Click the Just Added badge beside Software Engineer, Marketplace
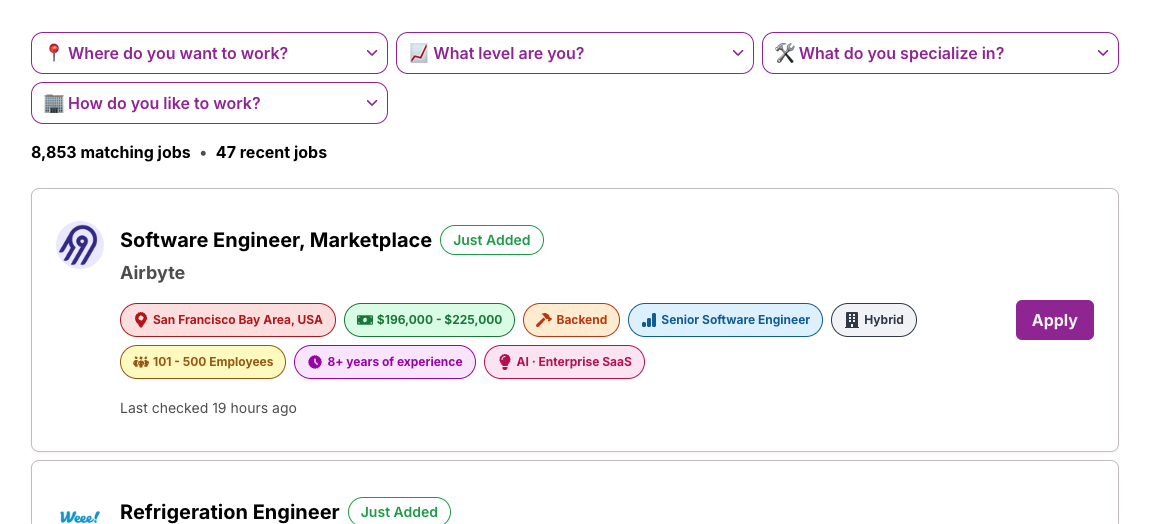The image size is (1156, 524). click(492, 240)
